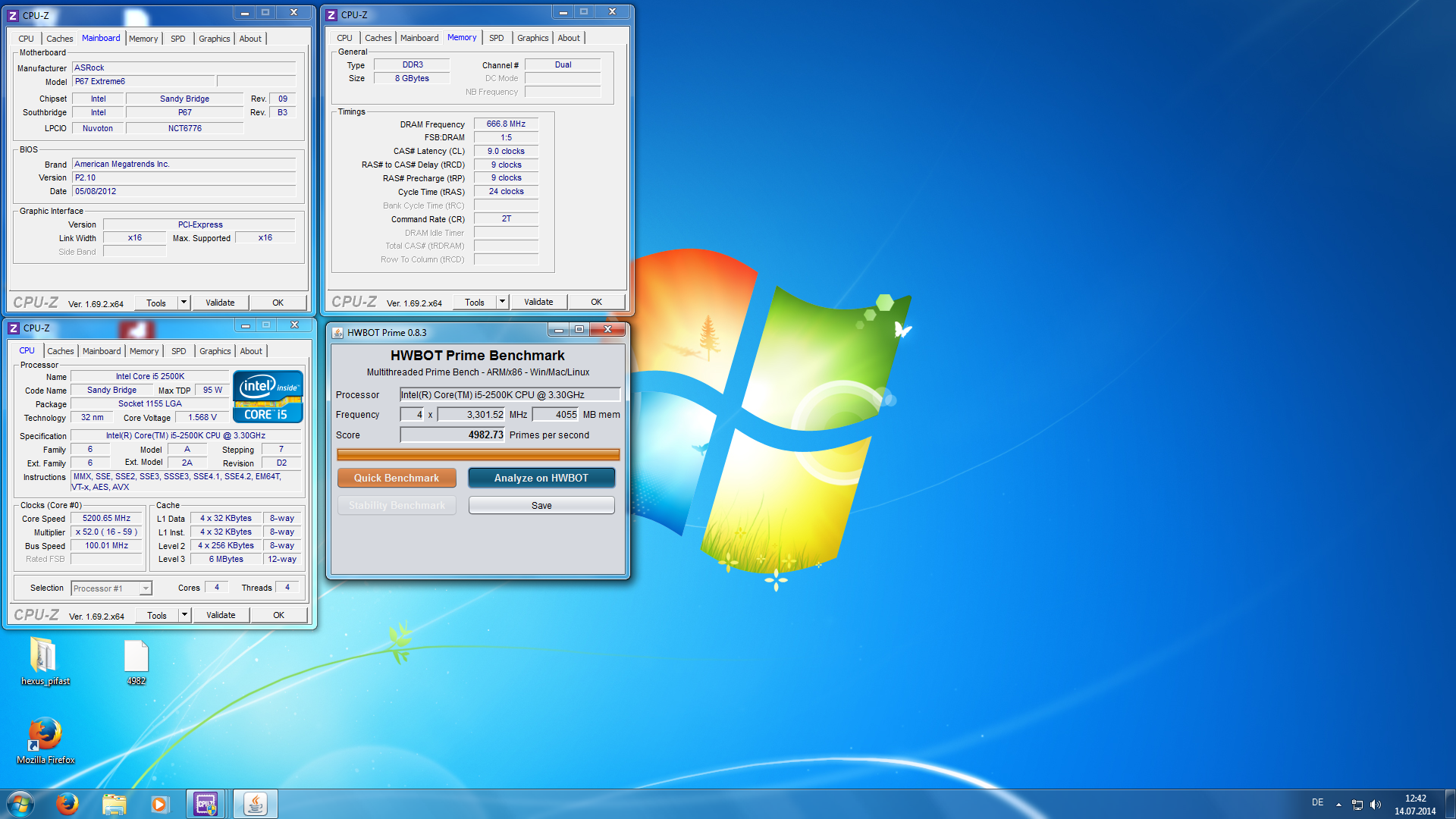Open SPD tab in CPU window

click(x=178, y=351)
